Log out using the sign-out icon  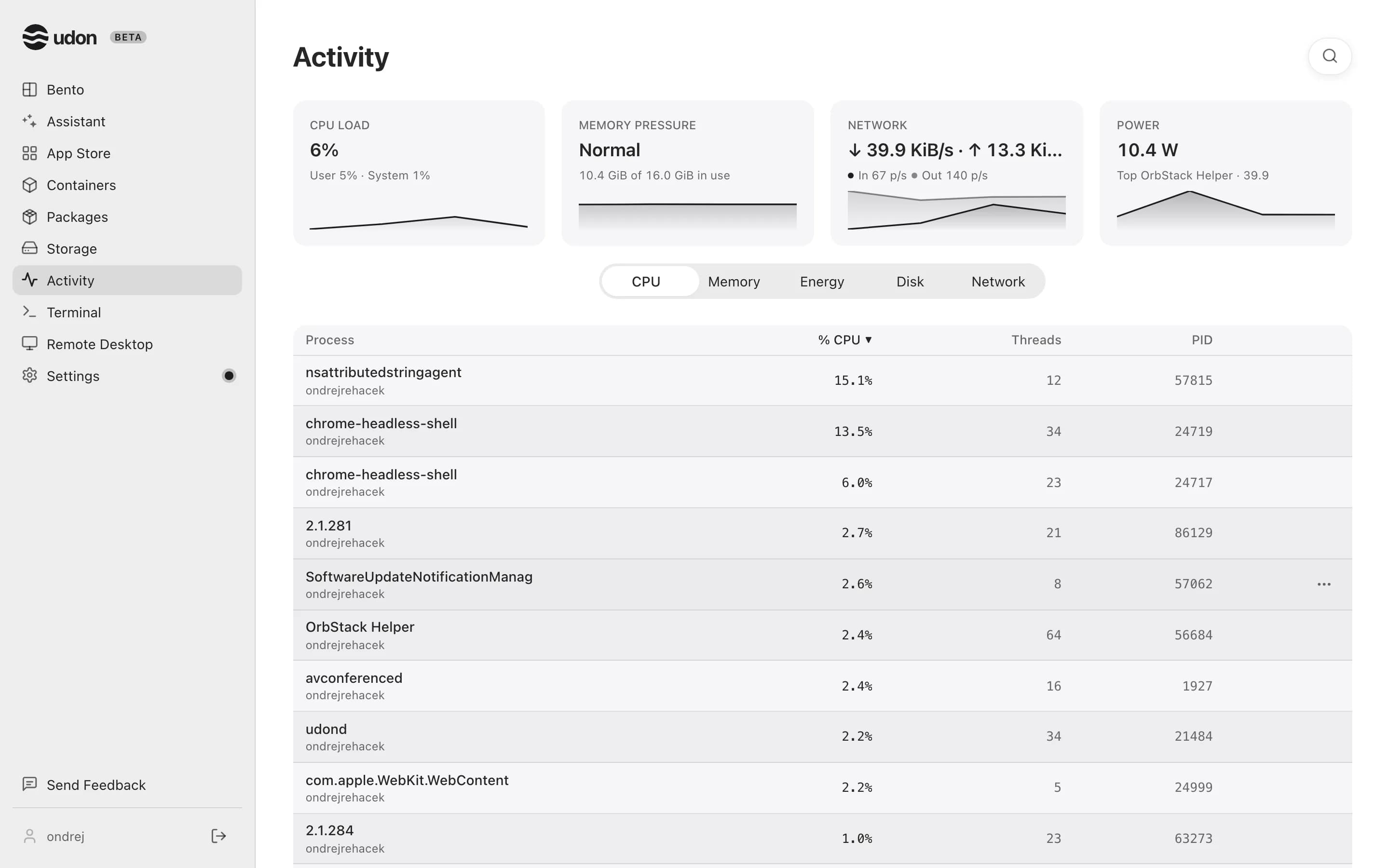pyautogui.click(x=218, y=836)
